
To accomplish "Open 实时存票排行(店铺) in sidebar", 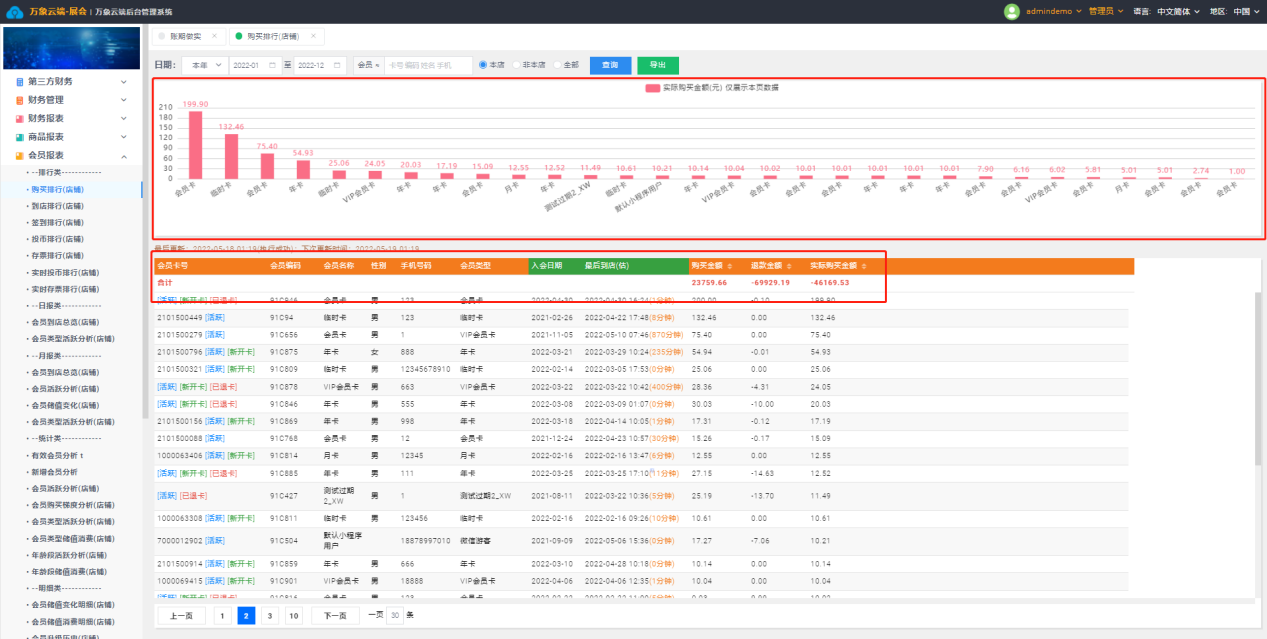I will (x=65, y=289).
